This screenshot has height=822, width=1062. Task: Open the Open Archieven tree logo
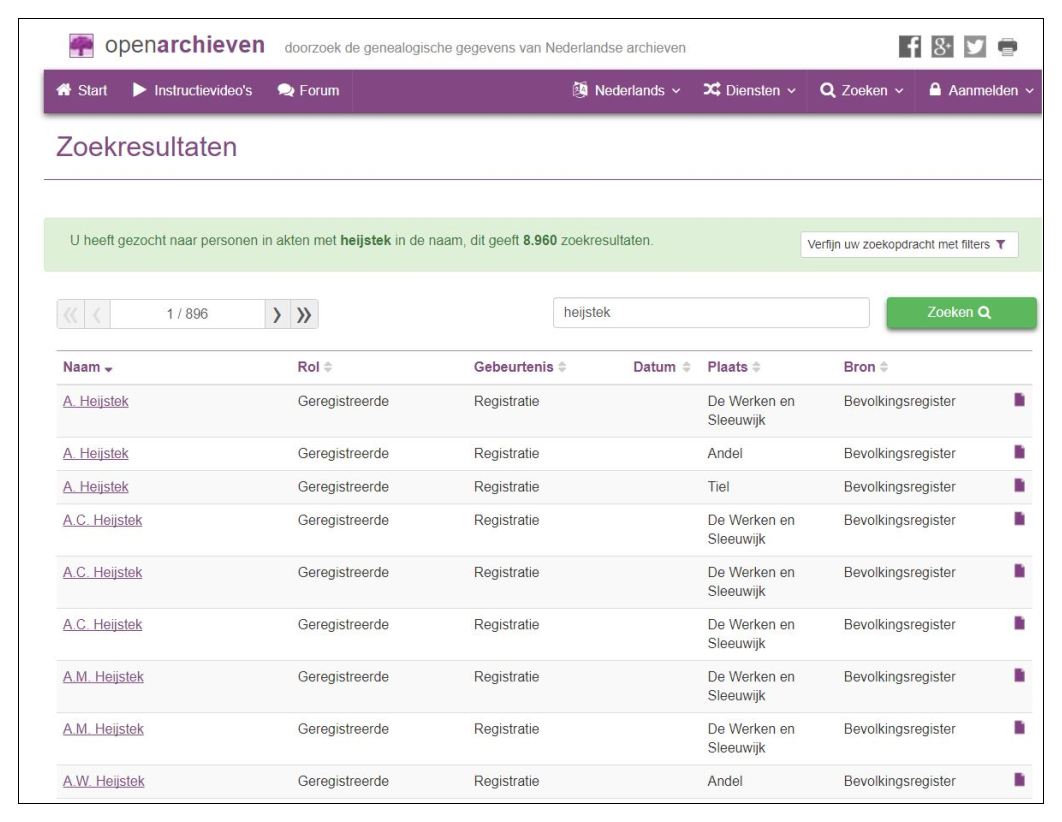click(81, 46)
